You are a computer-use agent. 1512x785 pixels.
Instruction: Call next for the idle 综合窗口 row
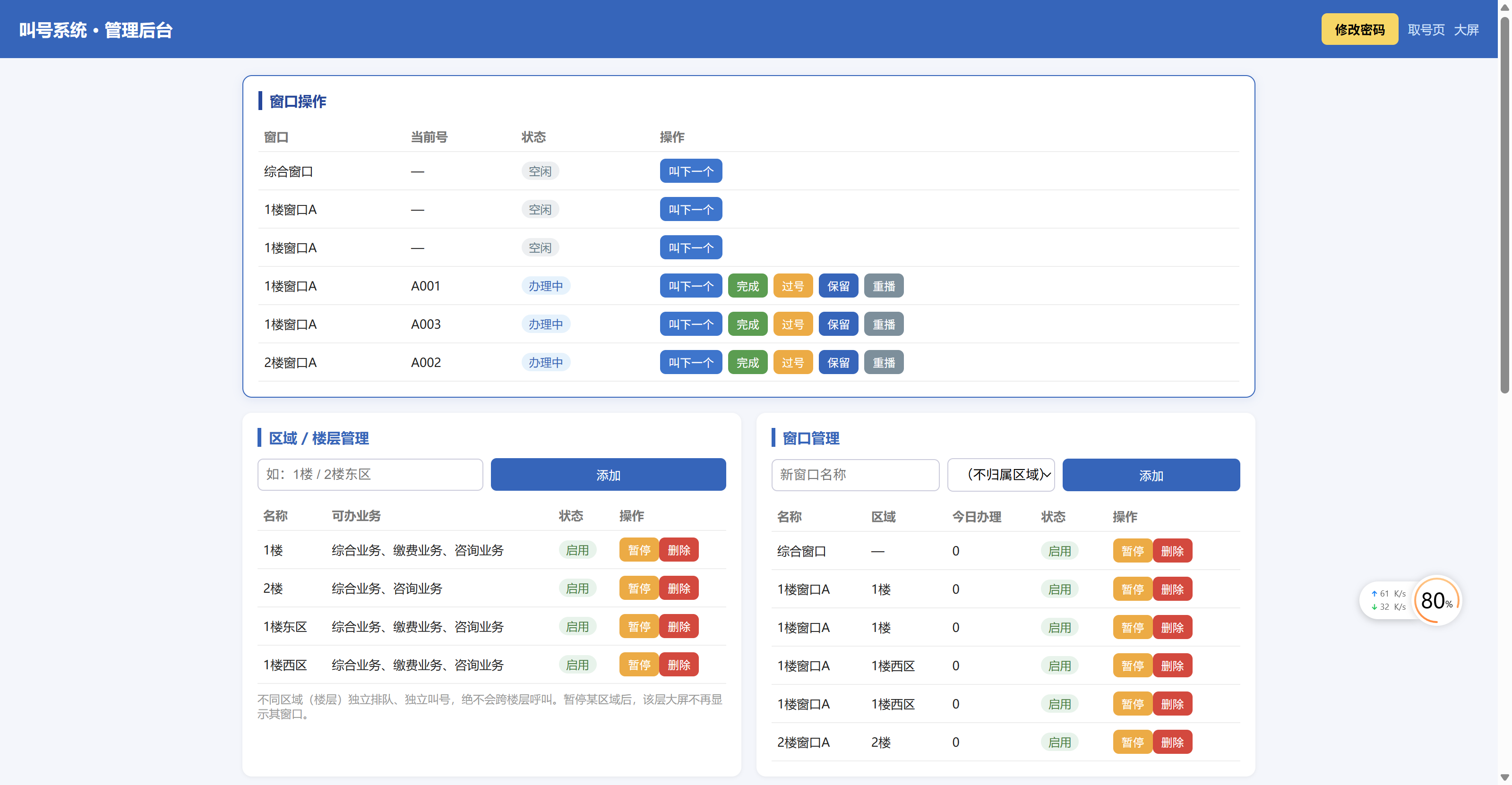coord(690,171)
